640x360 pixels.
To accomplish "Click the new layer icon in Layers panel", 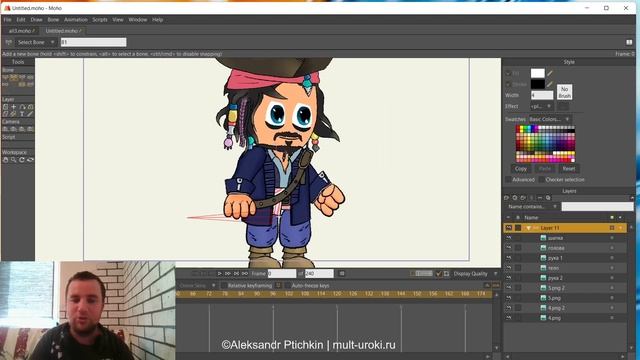I will 507,198.
